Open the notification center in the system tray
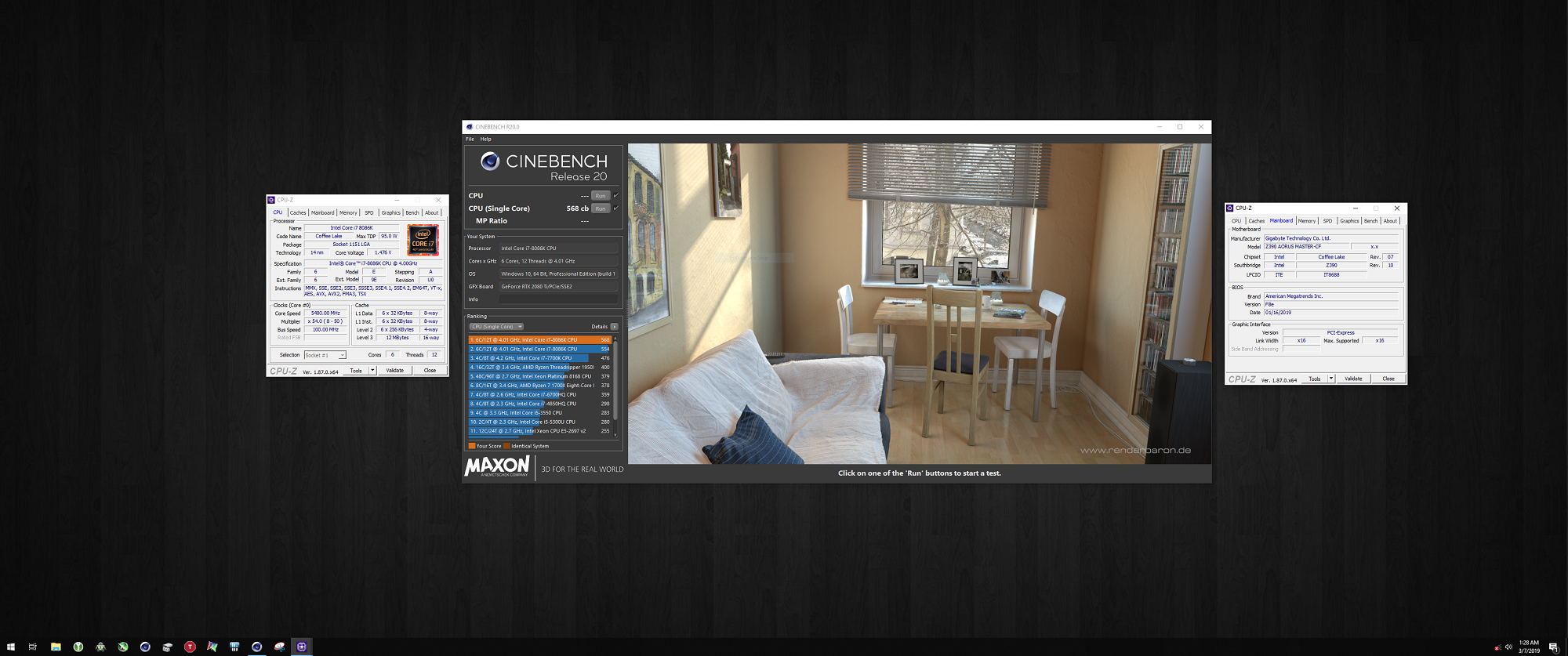The height and width of the screenshot is (656, 1568). click(1553, 647)
